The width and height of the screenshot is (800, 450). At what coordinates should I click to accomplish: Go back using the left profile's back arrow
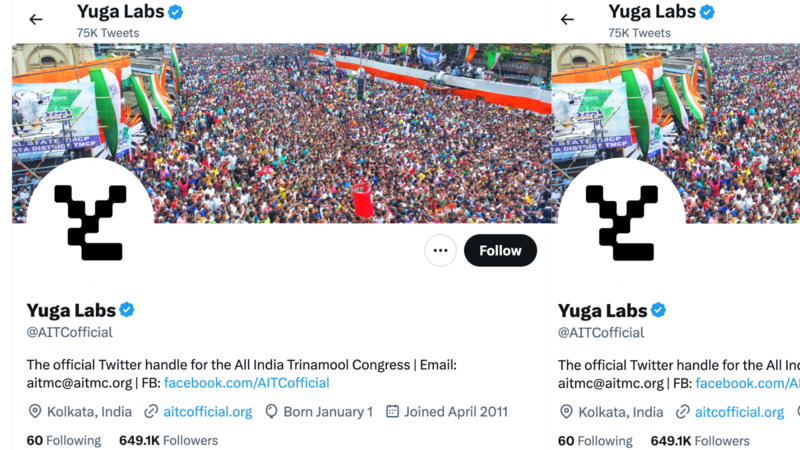[x=36, y=19]
